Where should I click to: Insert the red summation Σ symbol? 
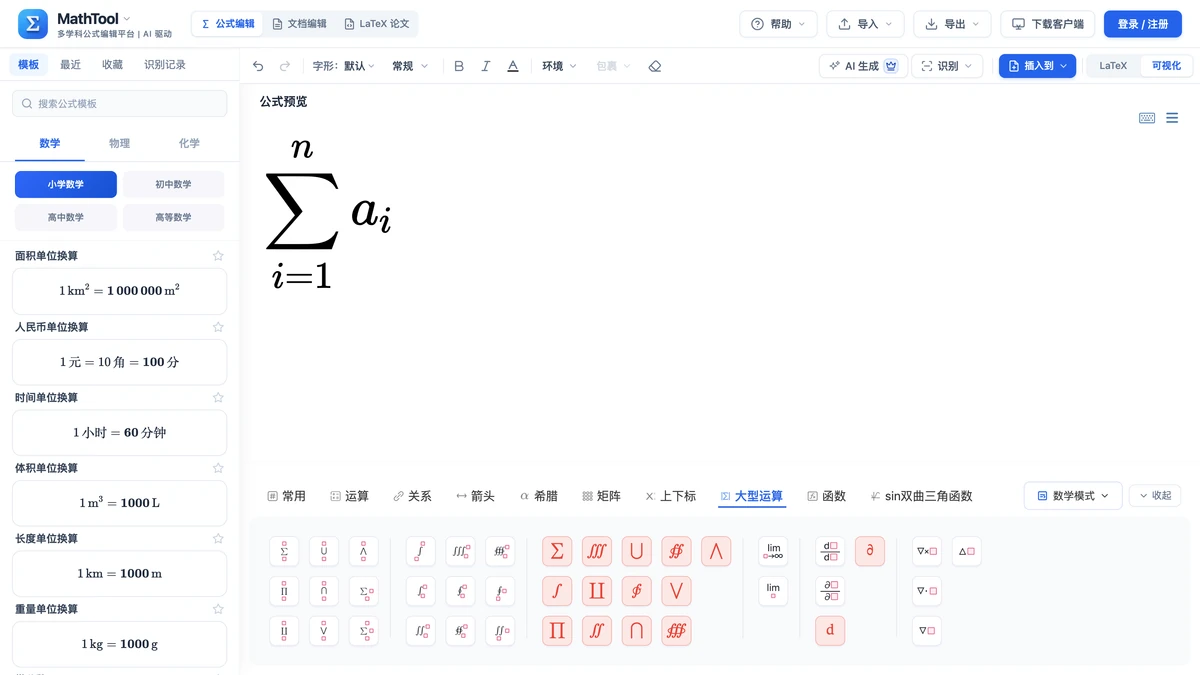557,551
